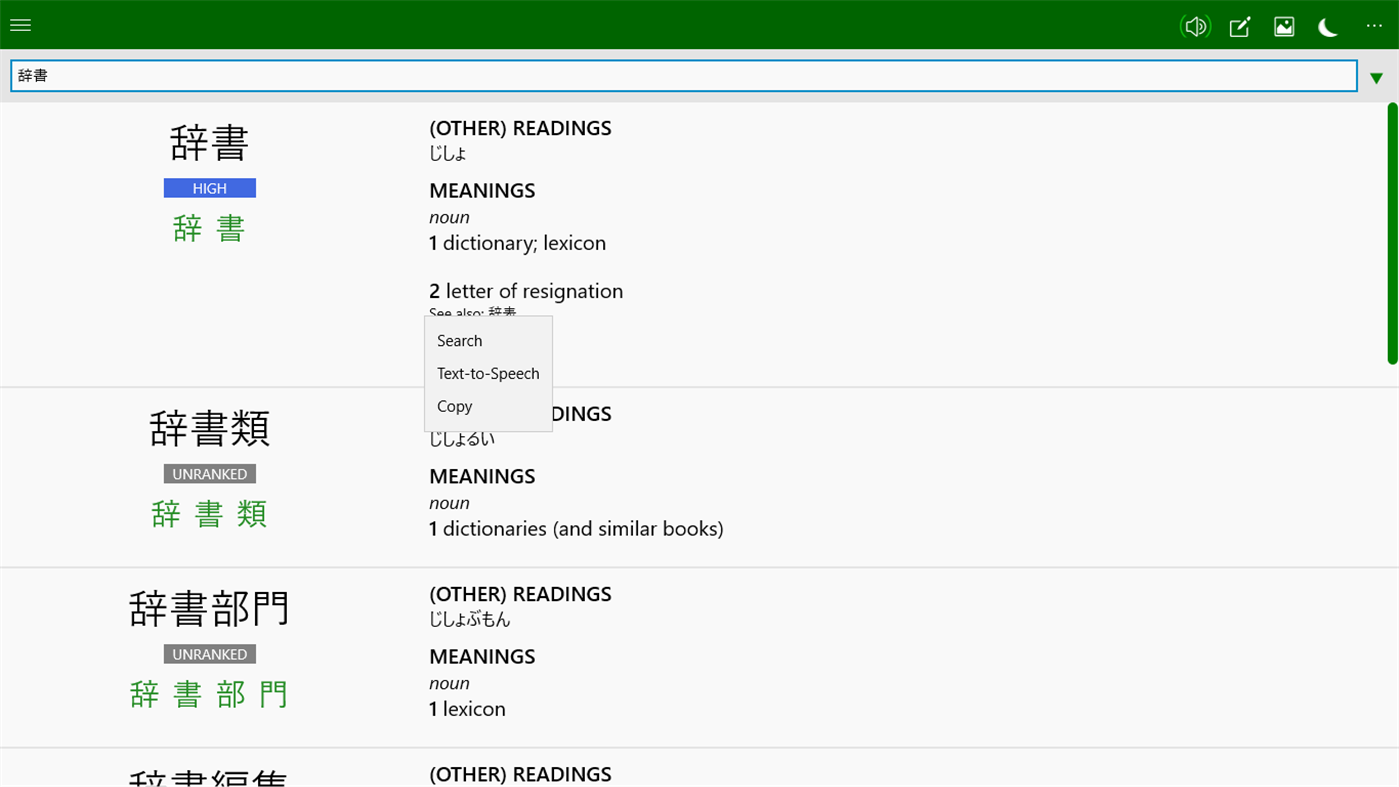Screen dimensions: 1399x787
Task: Toggle the UNRANKED tag on 辞書類
Action: coord(209,473)
